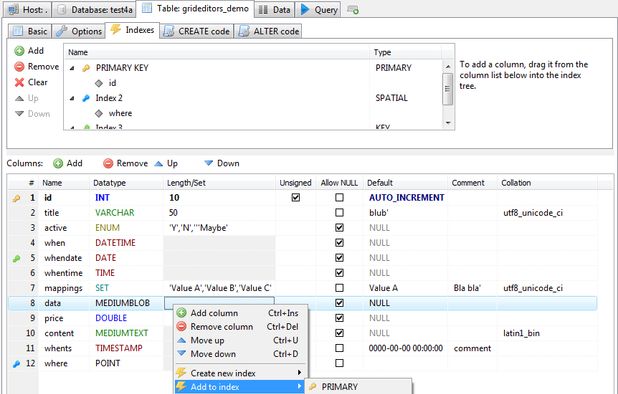Click the Host tab icon
Image resolution: width=618 pixels, height=394 pixels.
[x=13, y=9]
